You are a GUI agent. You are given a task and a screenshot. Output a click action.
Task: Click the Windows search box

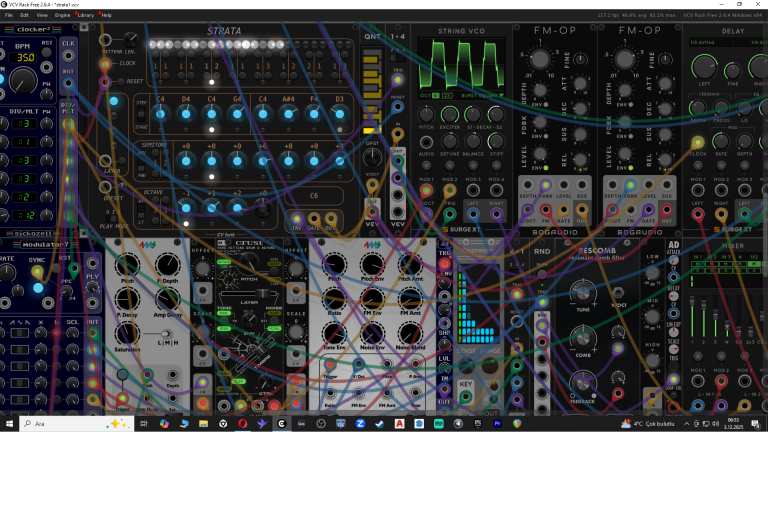tap(76, 424)
